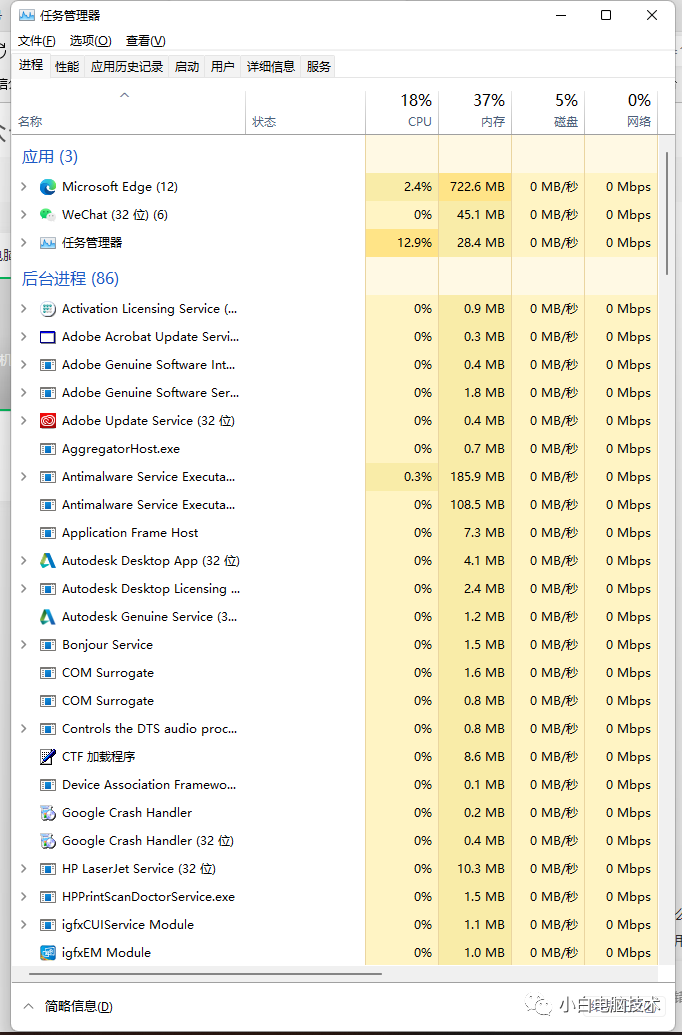Click Bonjour Service icon
682x1035 pixels.
coord(48,645)
